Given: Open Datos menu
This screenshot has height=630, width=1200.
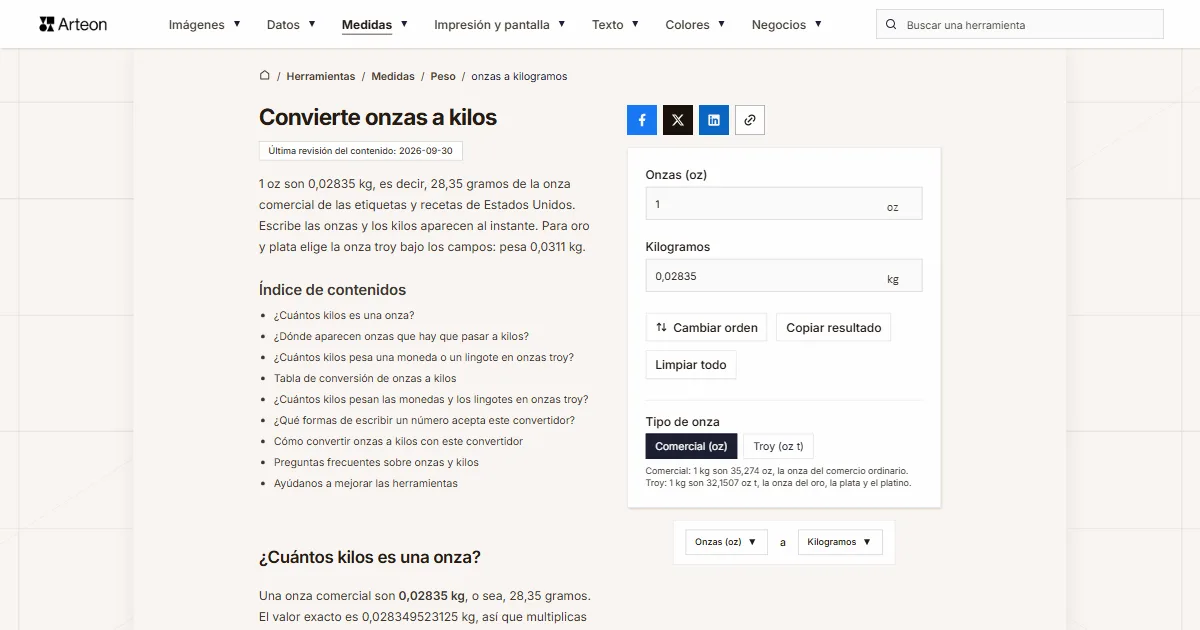Looking at the screenshot, I should click(x=291, y=25).
